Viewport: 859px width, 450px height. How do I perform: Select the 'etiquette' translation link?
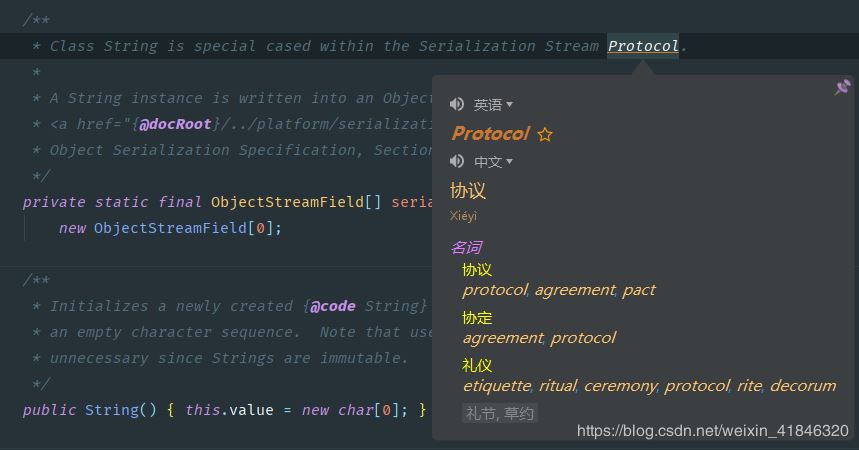[497, 386]
